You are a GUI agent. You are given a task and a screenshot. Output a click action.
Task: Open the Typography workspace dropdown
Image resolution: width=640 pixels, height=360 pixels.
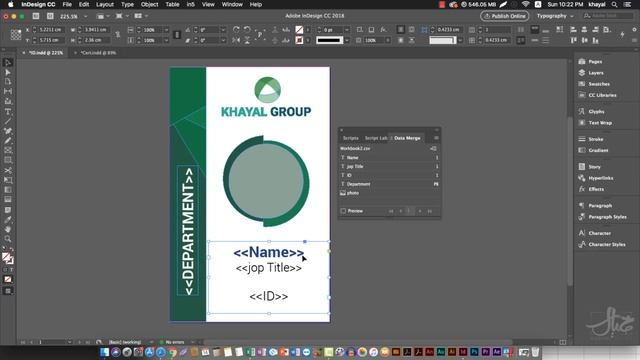coord(555,16)
